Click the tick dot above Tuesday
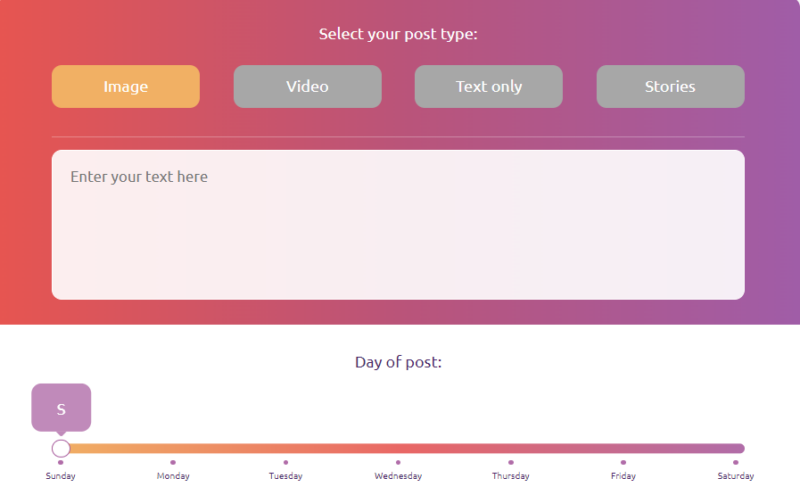Viewport: 800px width, 495px height. pos(286,462)
